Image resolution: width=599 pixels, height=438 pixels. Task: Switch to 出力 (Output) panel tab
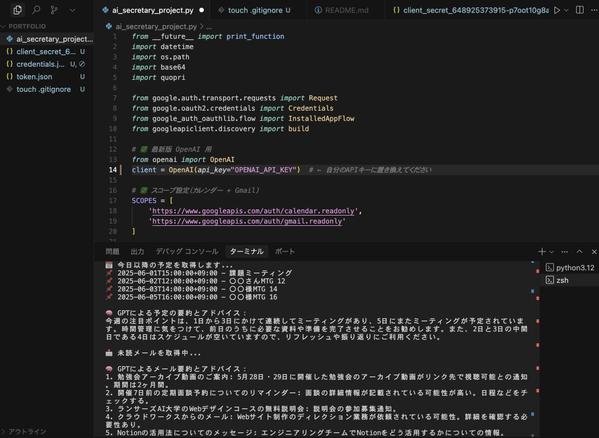(138, 252)
